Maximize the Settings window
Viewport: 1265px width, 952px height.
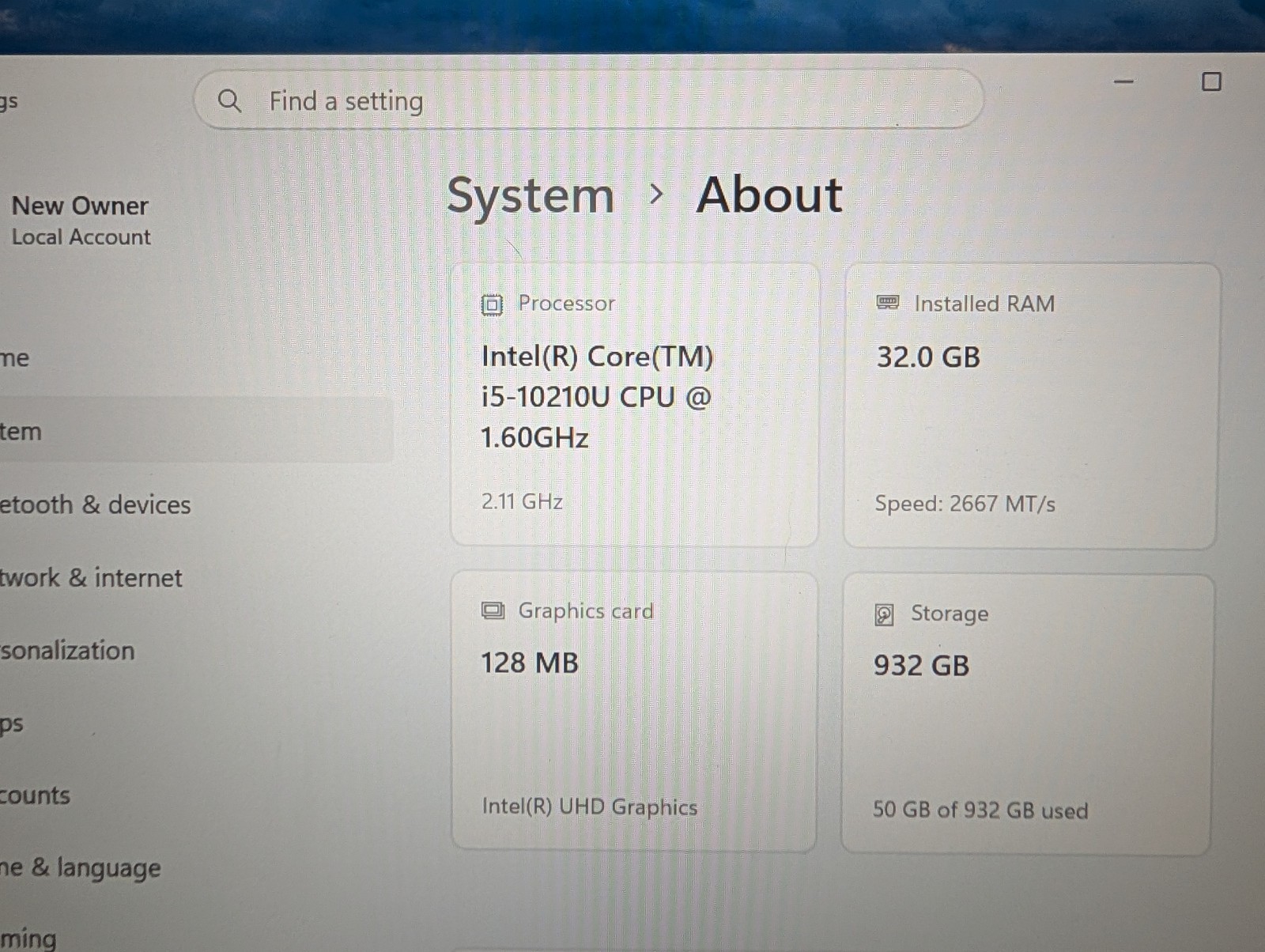[x=1211, y=81]
